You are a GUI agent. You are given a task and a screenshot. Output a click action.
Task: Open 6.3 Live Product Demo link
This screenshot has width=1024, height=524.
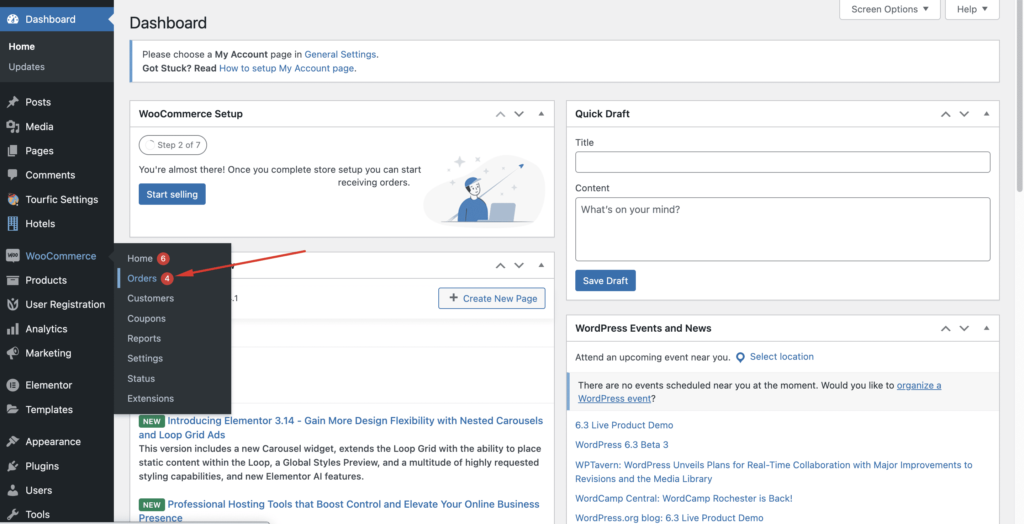[624, 425]
